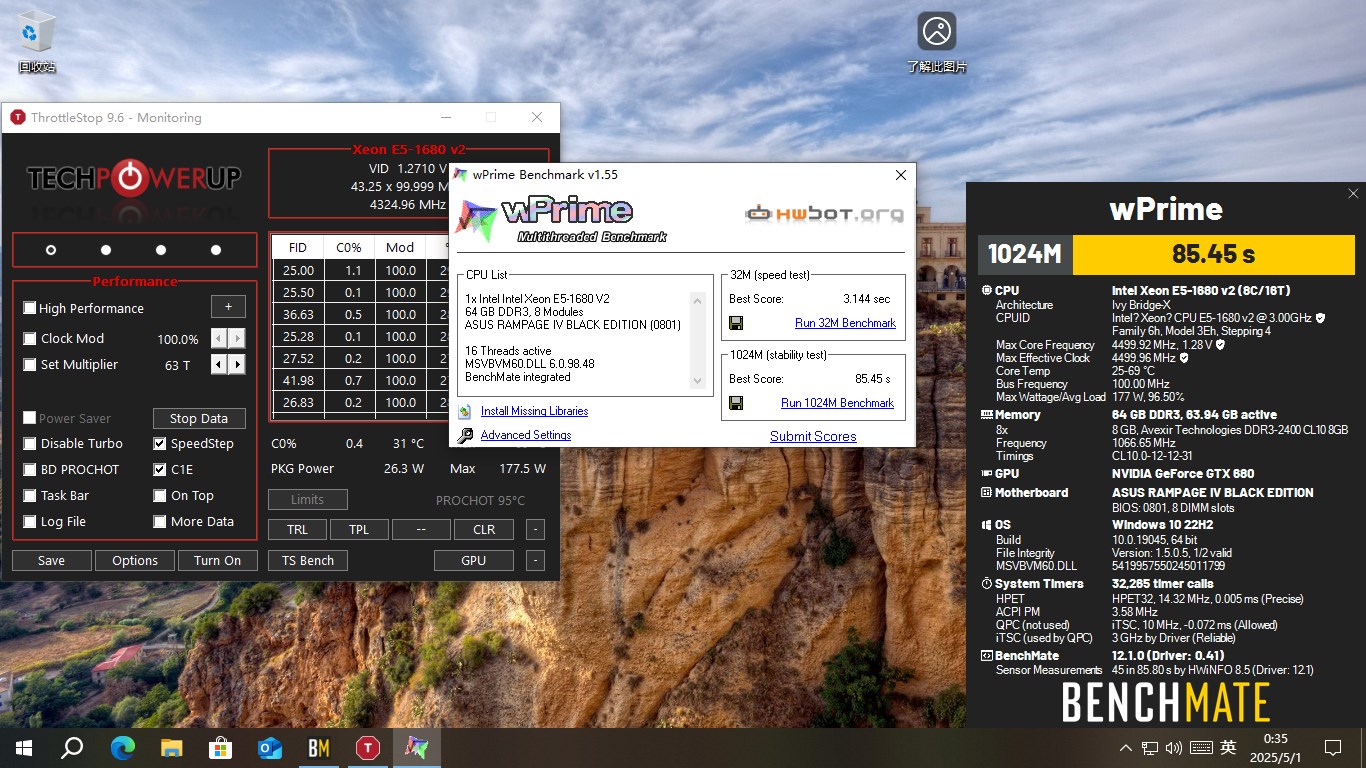Screen dimensions: 1366x768
Task: Click the Windows Start button
Action: pyautogui.click(x=24, y=748)
